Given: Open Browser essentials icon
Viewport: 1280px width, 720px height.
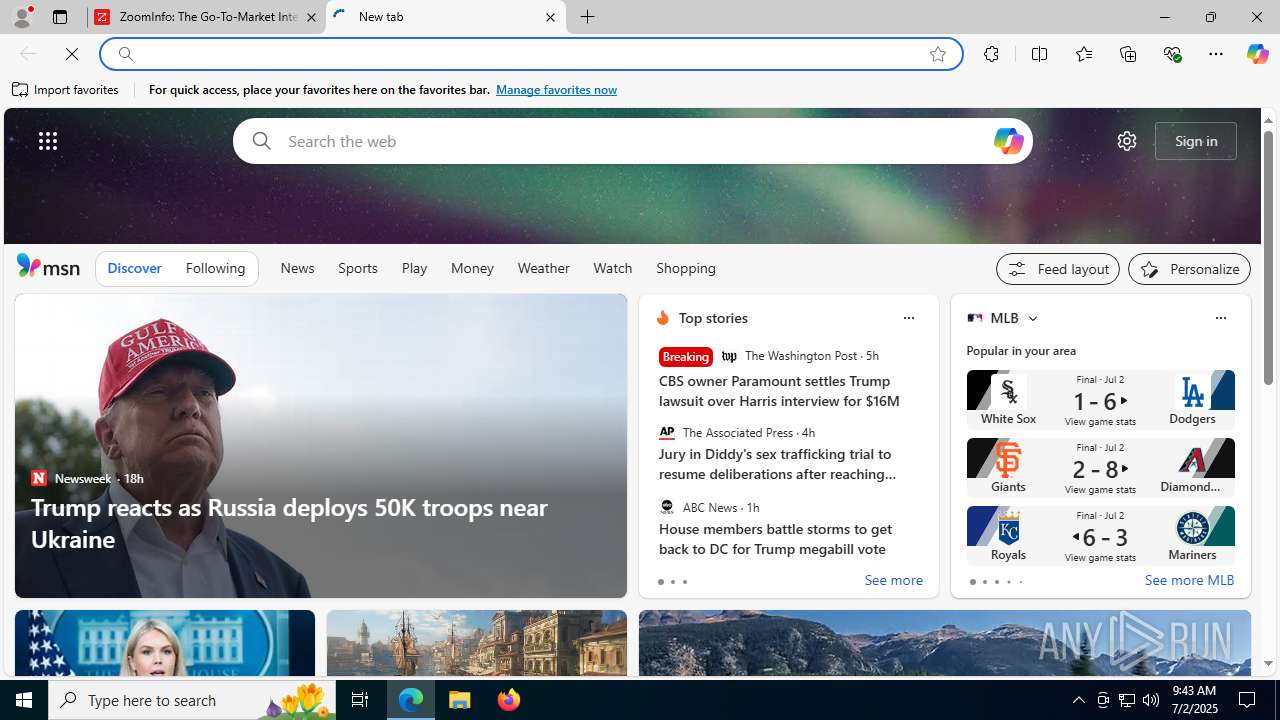Looking at the screenshot, I should (x=1172, y=54).
